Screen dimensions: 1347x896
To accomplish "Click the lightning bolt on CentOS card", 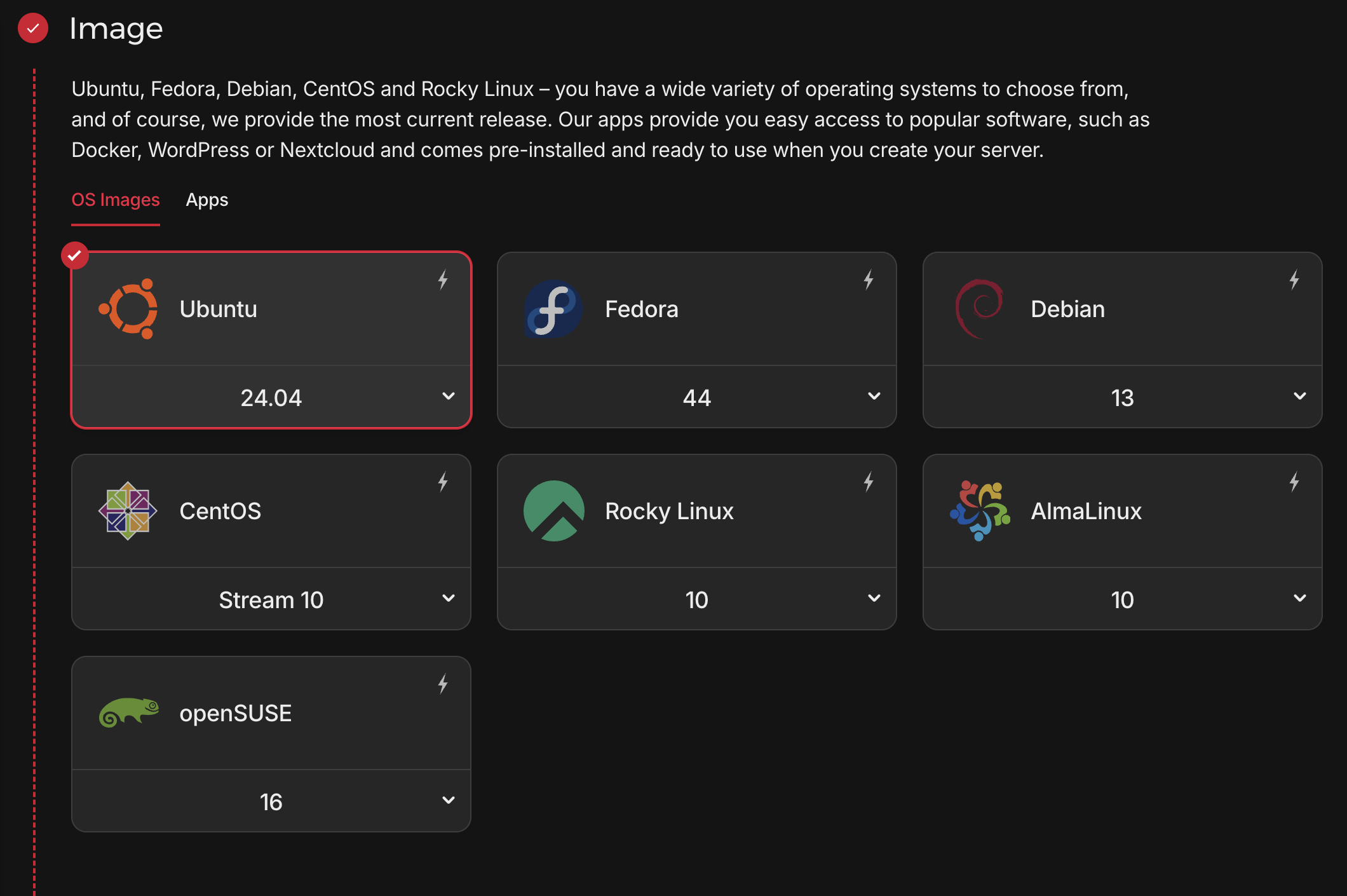I will point(443,482).
